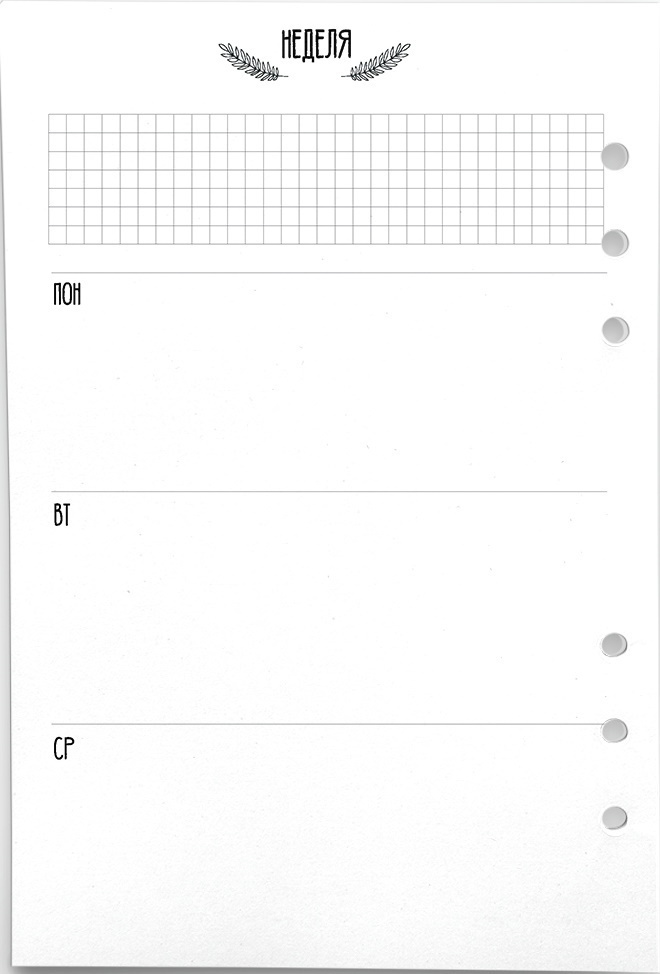660x974 pixels.
Task: Click the divider line above ПОН
Action: coord(329,272)
